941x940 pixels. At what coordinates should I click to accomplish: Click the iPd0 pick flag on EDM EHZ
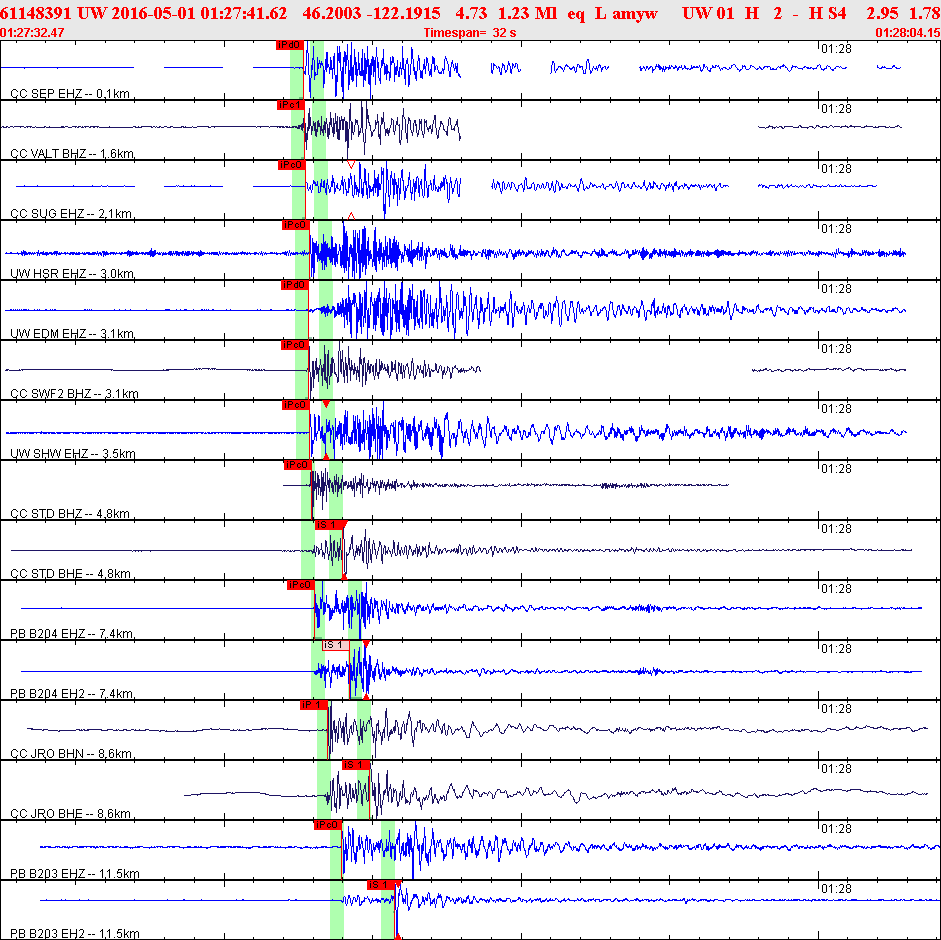tap(293, 285)
